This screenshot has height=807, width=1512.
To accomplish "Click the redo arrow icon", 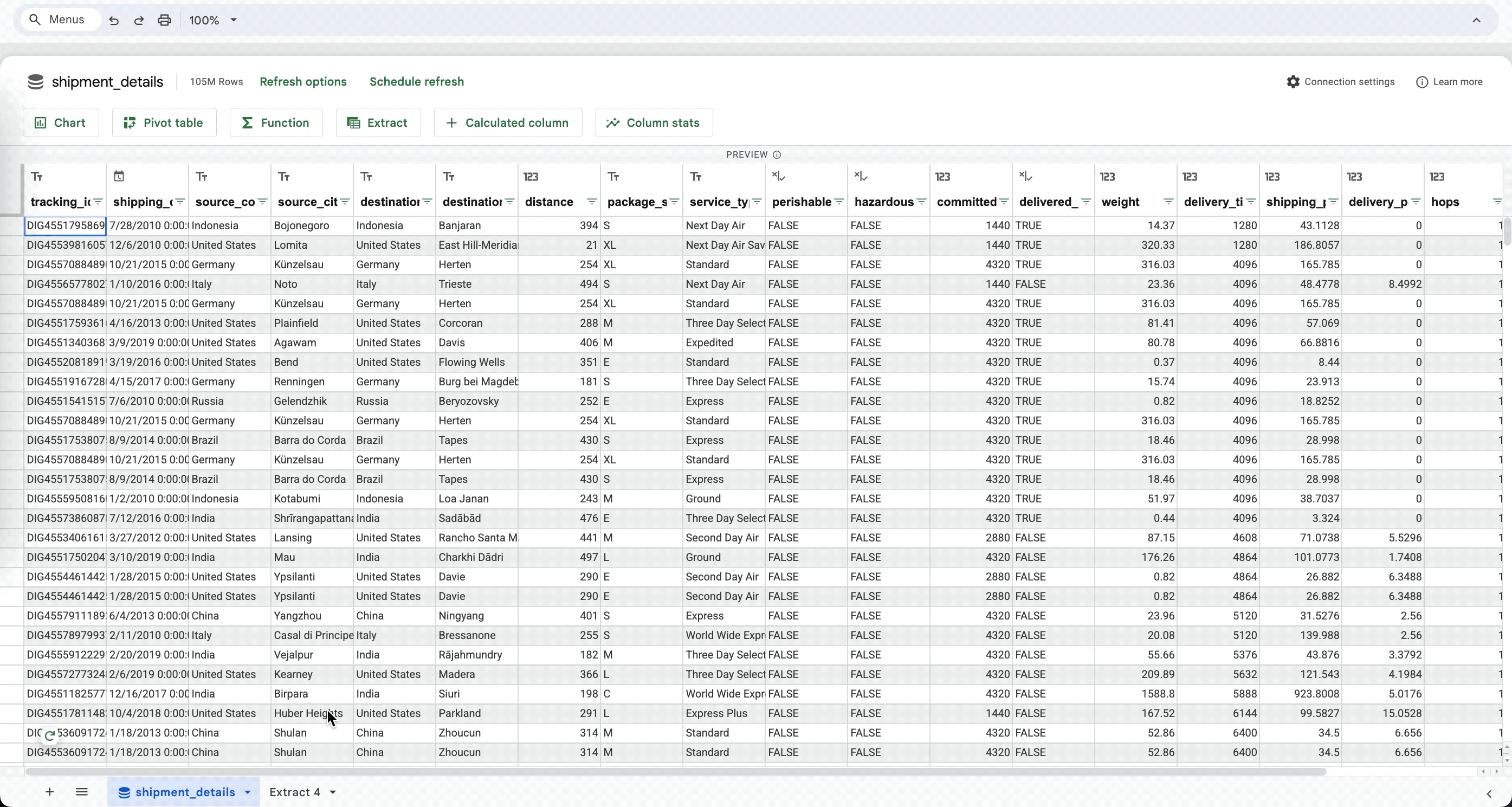I will pyautogui.click(x=138, y=19).
